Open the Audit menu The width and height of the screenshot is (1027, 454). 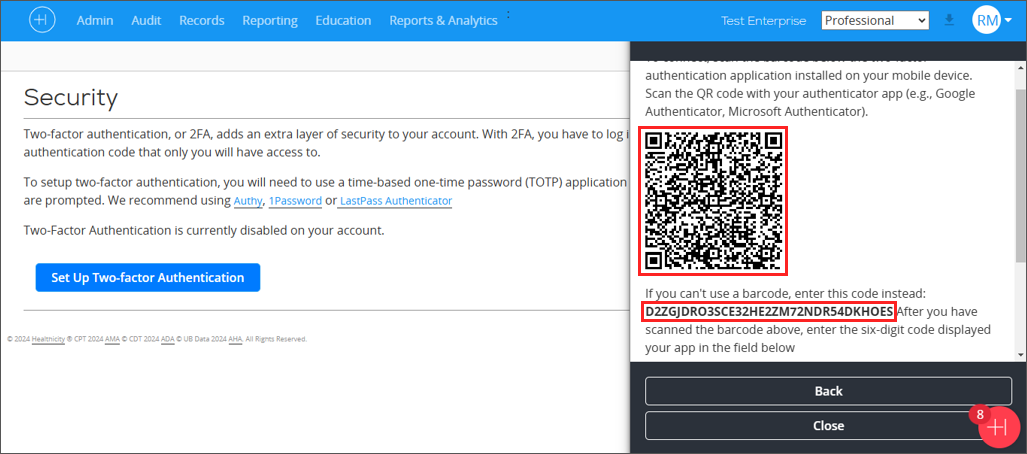(146, 21)
